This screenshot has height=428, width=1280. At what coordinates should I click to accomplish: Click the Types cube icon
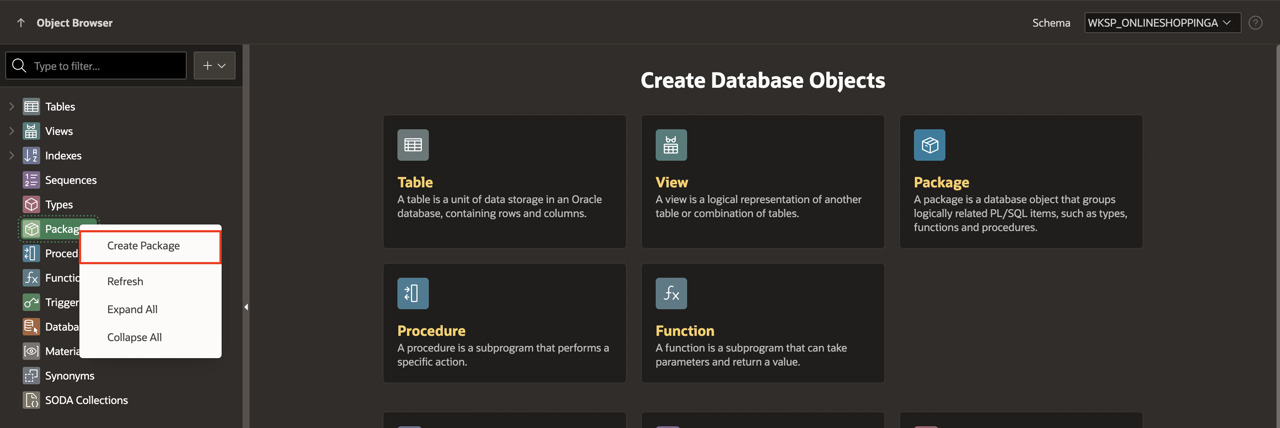point(31,204)
